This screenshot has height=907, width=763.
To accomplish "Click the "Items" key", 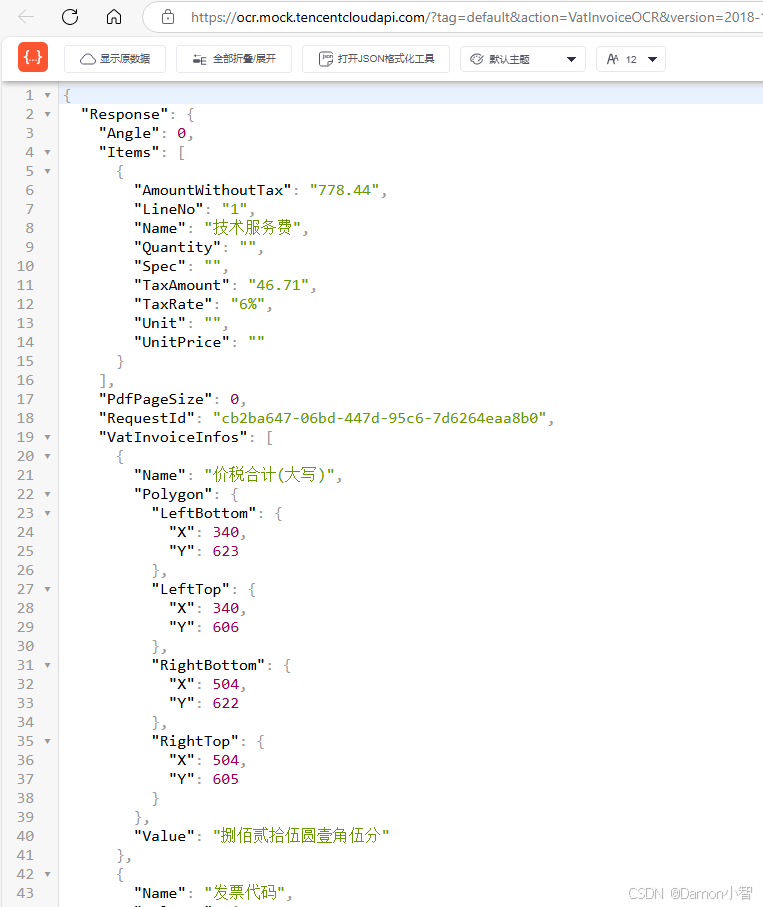I will tap(129, 153).
